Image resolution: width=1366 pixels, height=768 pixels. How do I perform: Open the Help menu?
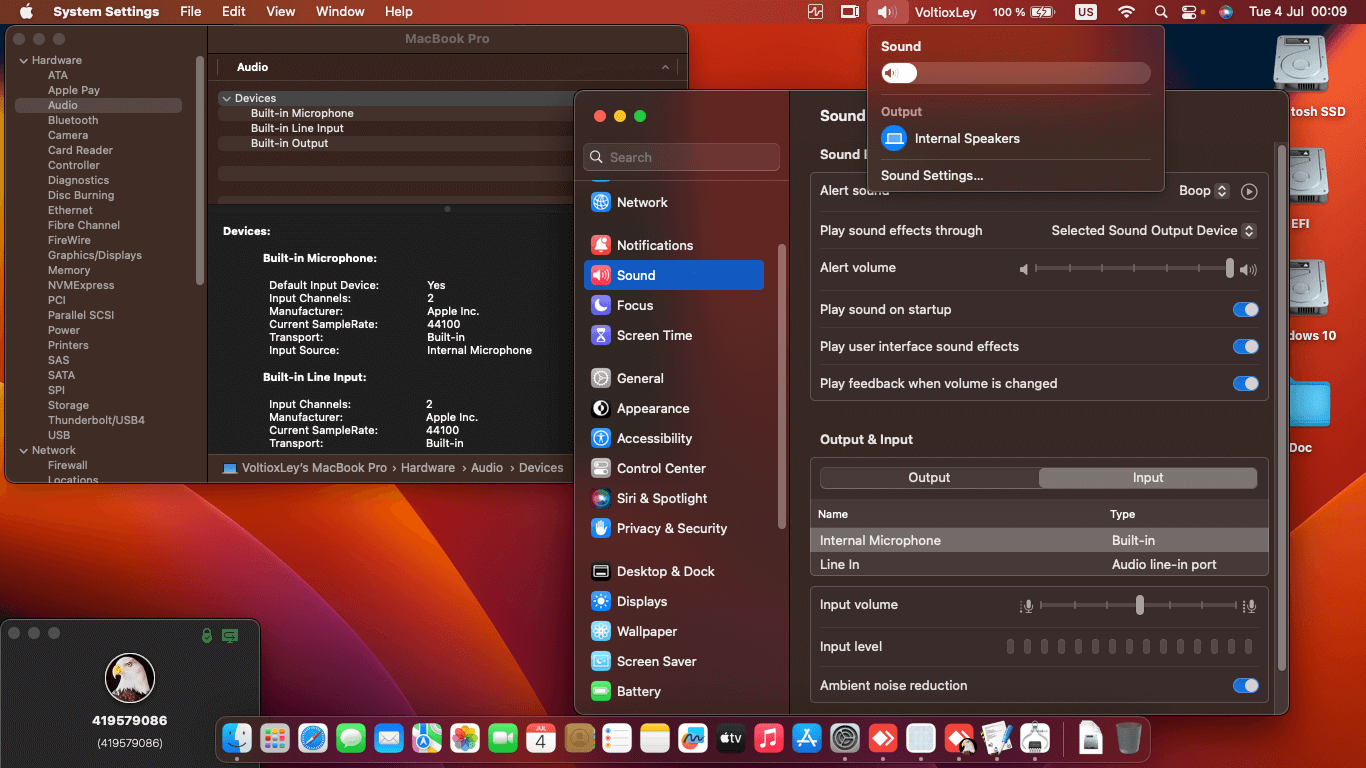pyautogui.click(x=399, y=12)
